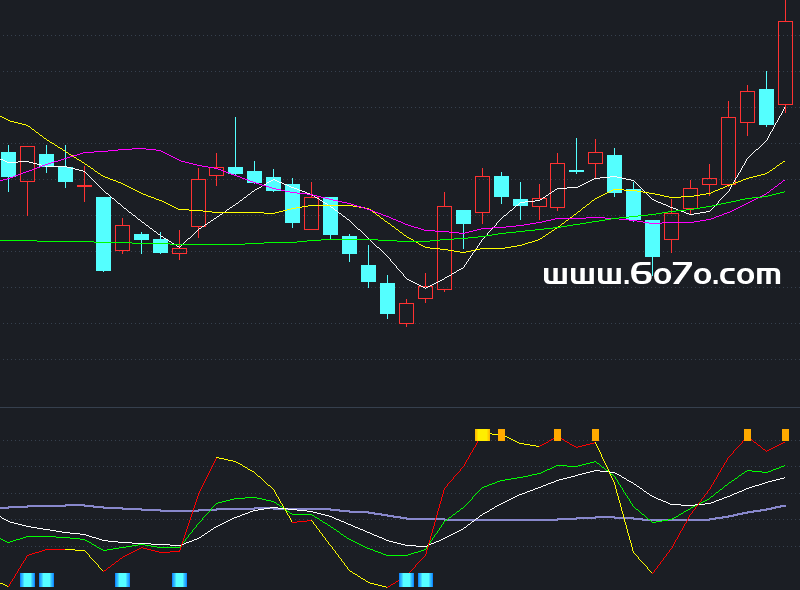Click the wide yellow overbought signal marker
Viewport: 800px width, 590px height.
coord(482,435)
